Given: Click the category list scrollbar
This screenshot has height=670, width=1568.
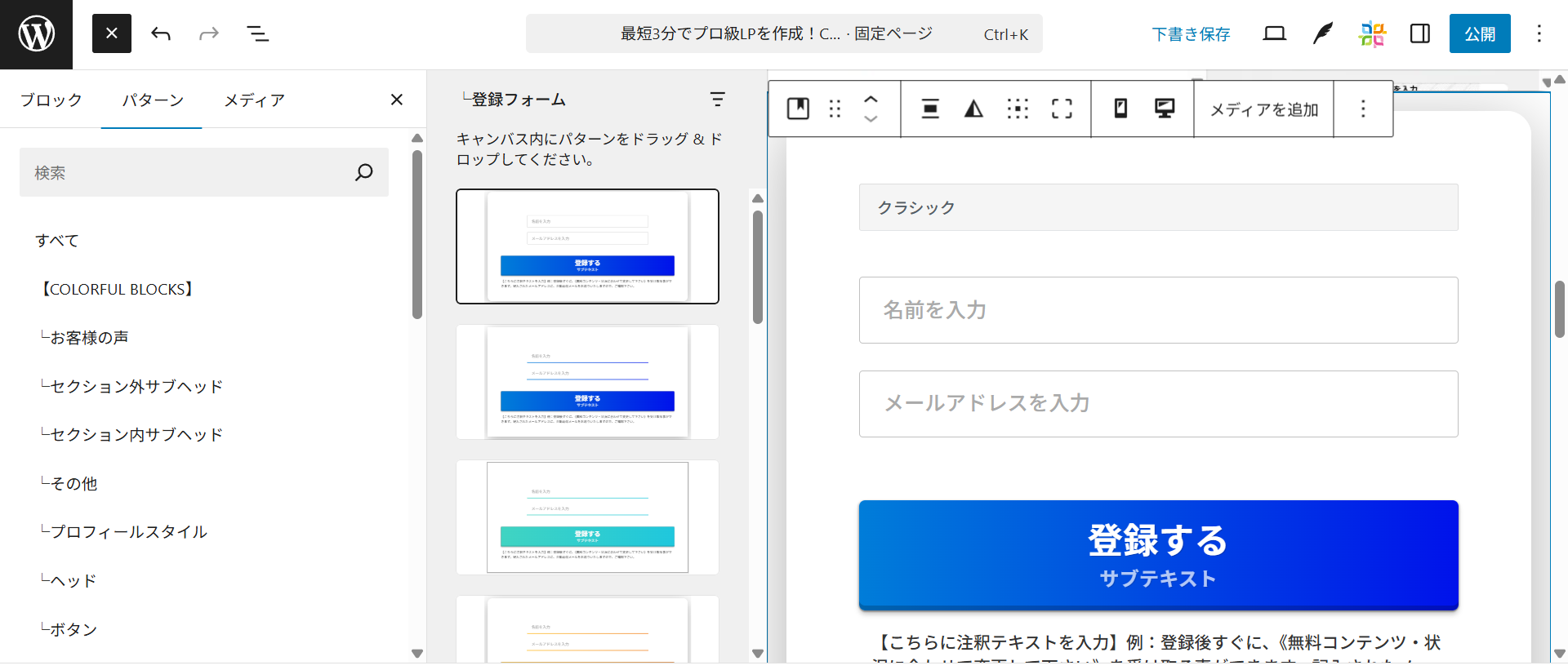Looking at the screenshot, I should click(417, 234).
